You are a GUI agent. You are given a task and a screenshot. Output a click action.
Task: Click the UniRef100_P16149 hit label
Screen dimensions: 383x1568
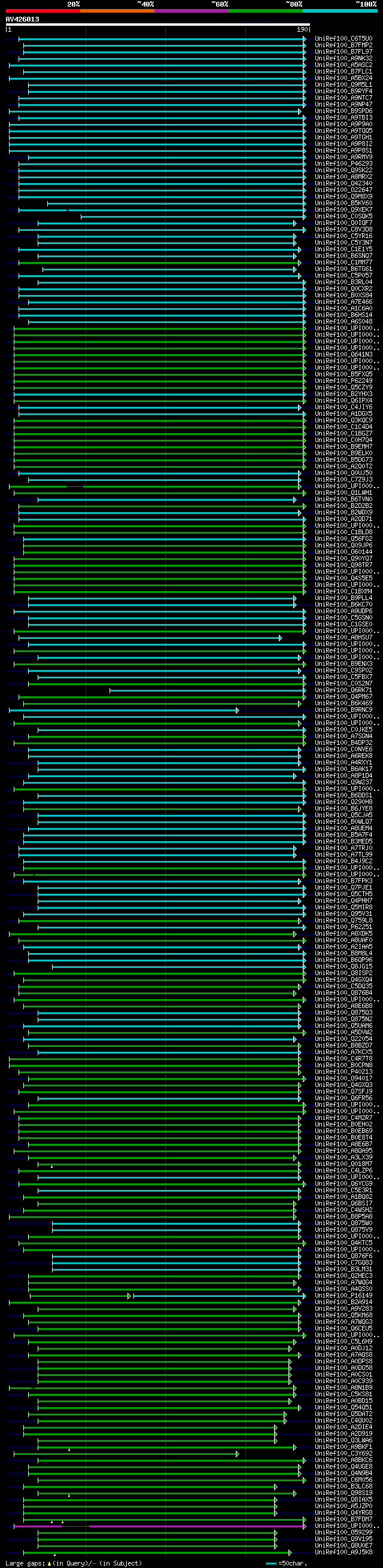(344, 1295)
